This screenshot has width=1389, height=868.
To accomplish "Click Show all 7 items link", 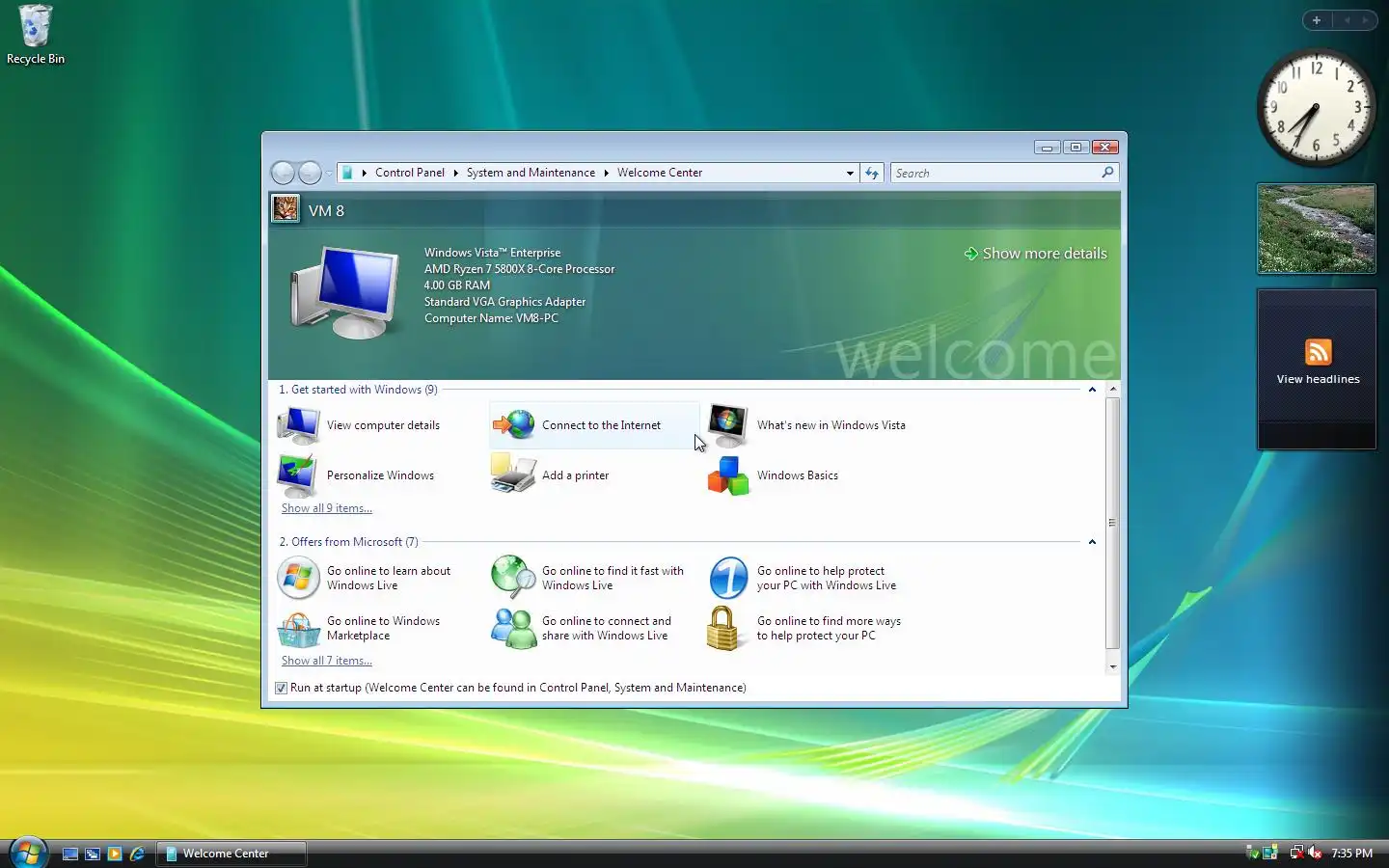I will click(x=327, y=661).
